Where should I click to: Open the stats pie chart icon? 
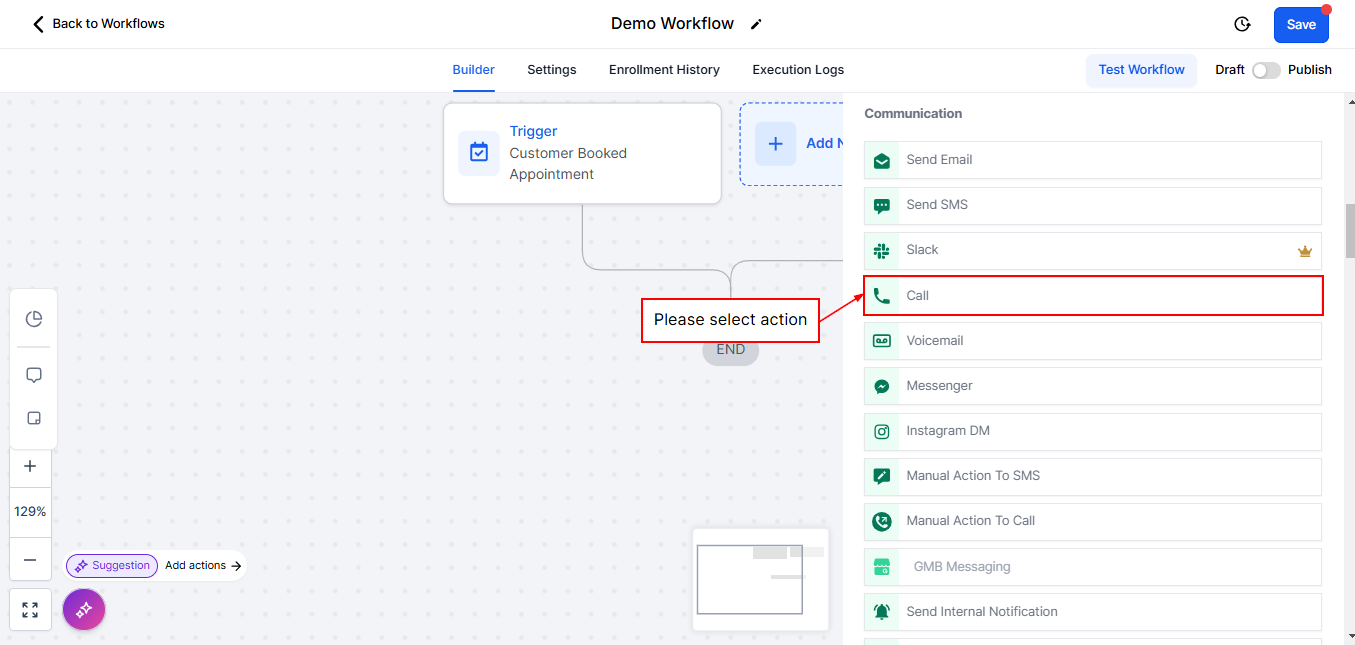pos(34,319)
